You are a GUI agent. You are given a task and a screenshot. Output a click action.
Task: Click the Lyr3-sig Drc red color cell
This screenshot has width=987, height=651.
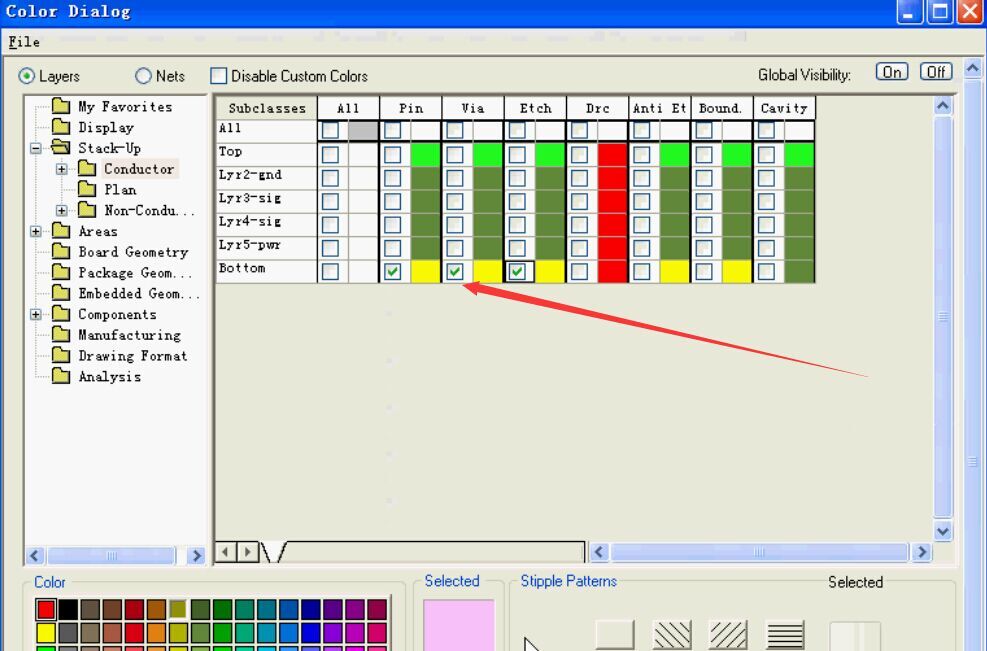(x=612, y=201)
